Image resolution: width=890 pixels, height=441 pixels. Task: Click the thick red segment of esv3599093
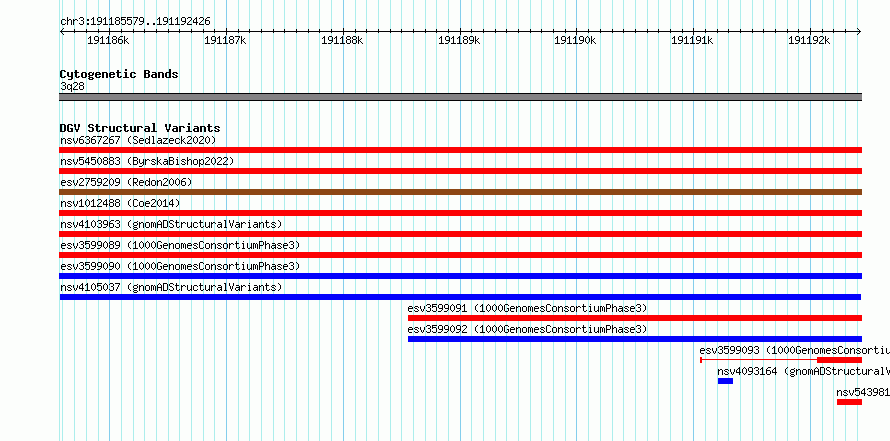[x=839, y=360]
